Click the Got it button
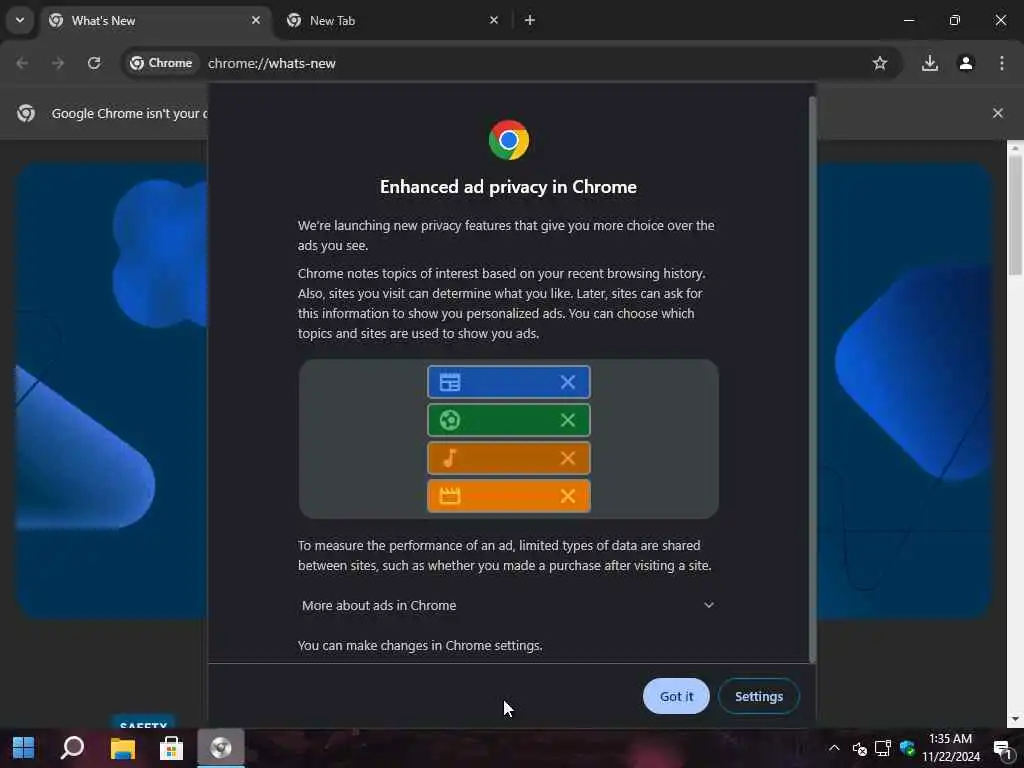Screen dimensions: 1024x768 676,696
